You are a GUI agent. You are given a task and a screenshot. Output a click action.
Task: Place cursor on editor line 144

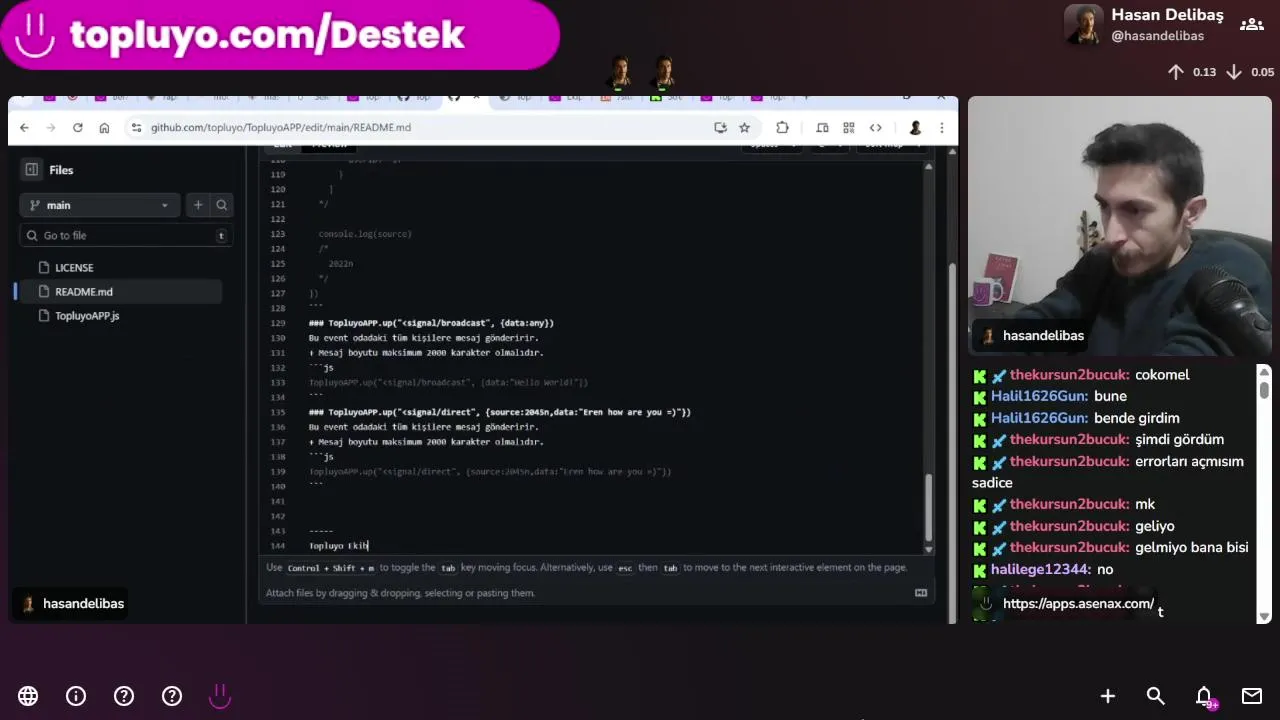tap(339, 546)
